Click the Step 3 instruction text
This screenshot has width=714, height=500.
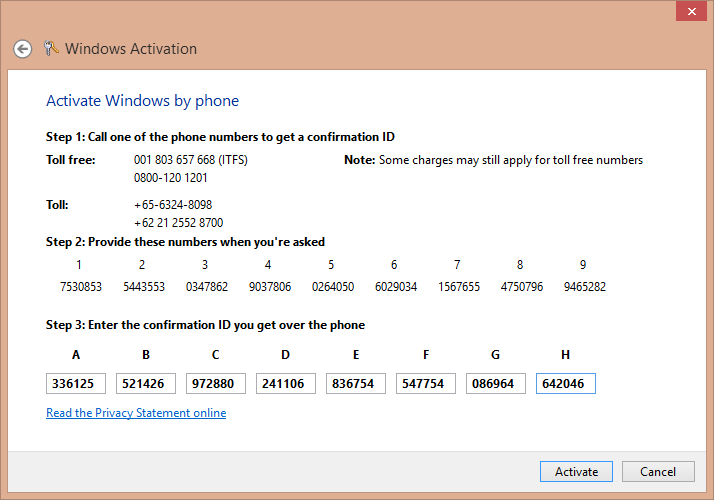[x=205, y=325]
